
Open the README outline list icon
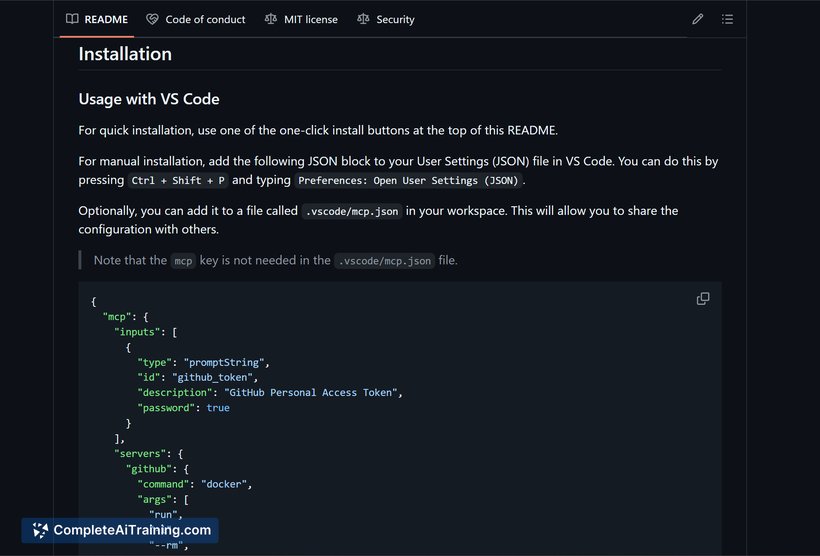pyautogui.click(x=727, y=19)
